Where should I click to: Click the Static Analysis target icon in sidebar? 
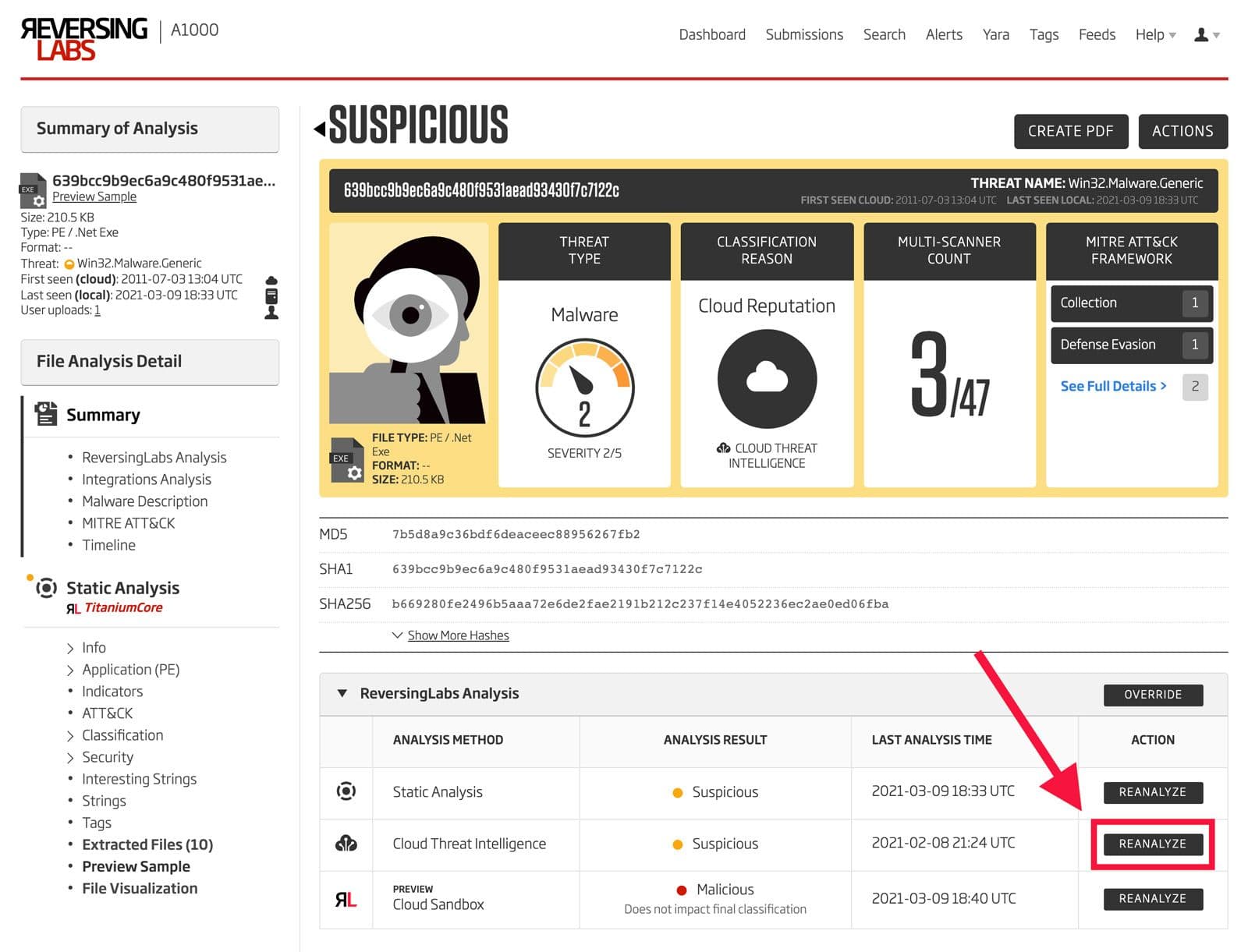tap(46, 588)
